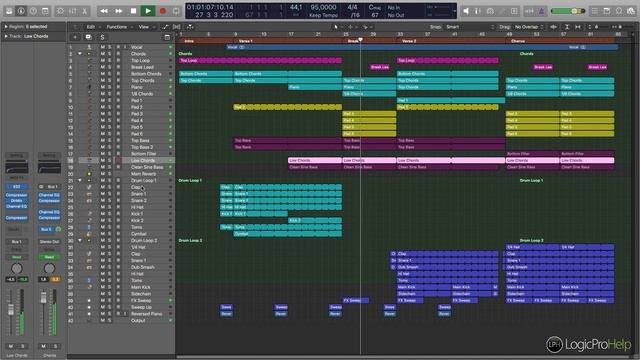Open Quick Help question-mark icon
This screenshot has width=640, height=360.
33,11
